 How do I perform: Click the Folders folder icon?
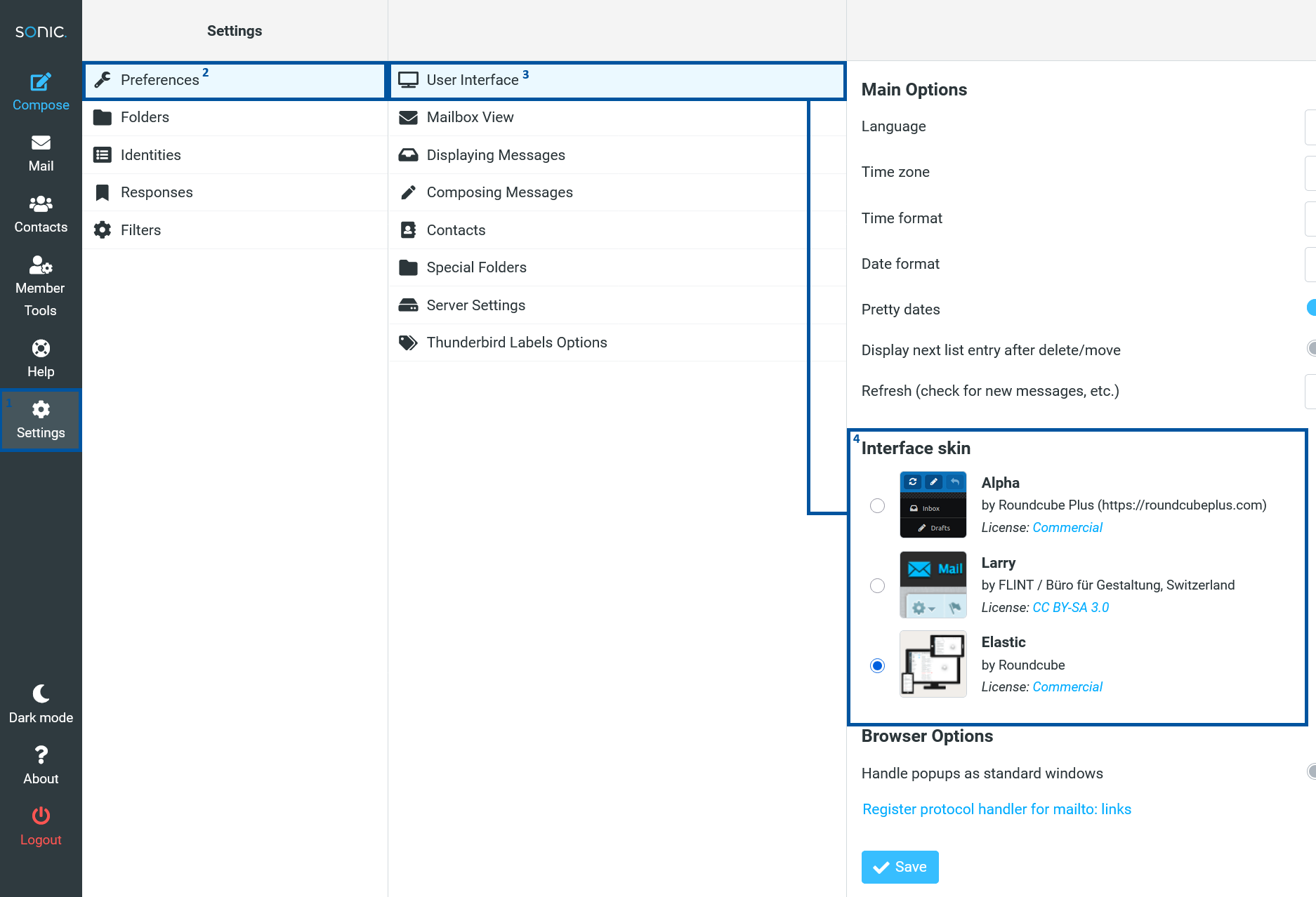point(103,117)
